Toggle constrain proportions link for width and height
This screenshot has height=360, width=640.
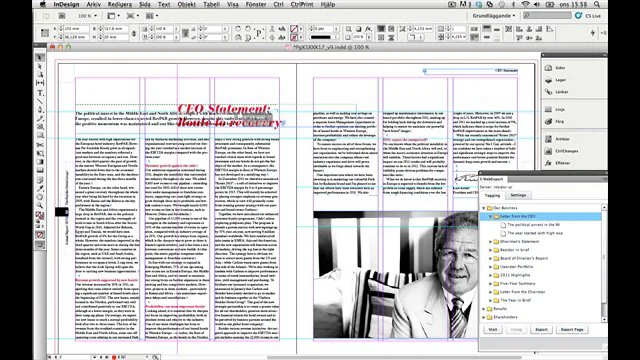pos(133,33)
